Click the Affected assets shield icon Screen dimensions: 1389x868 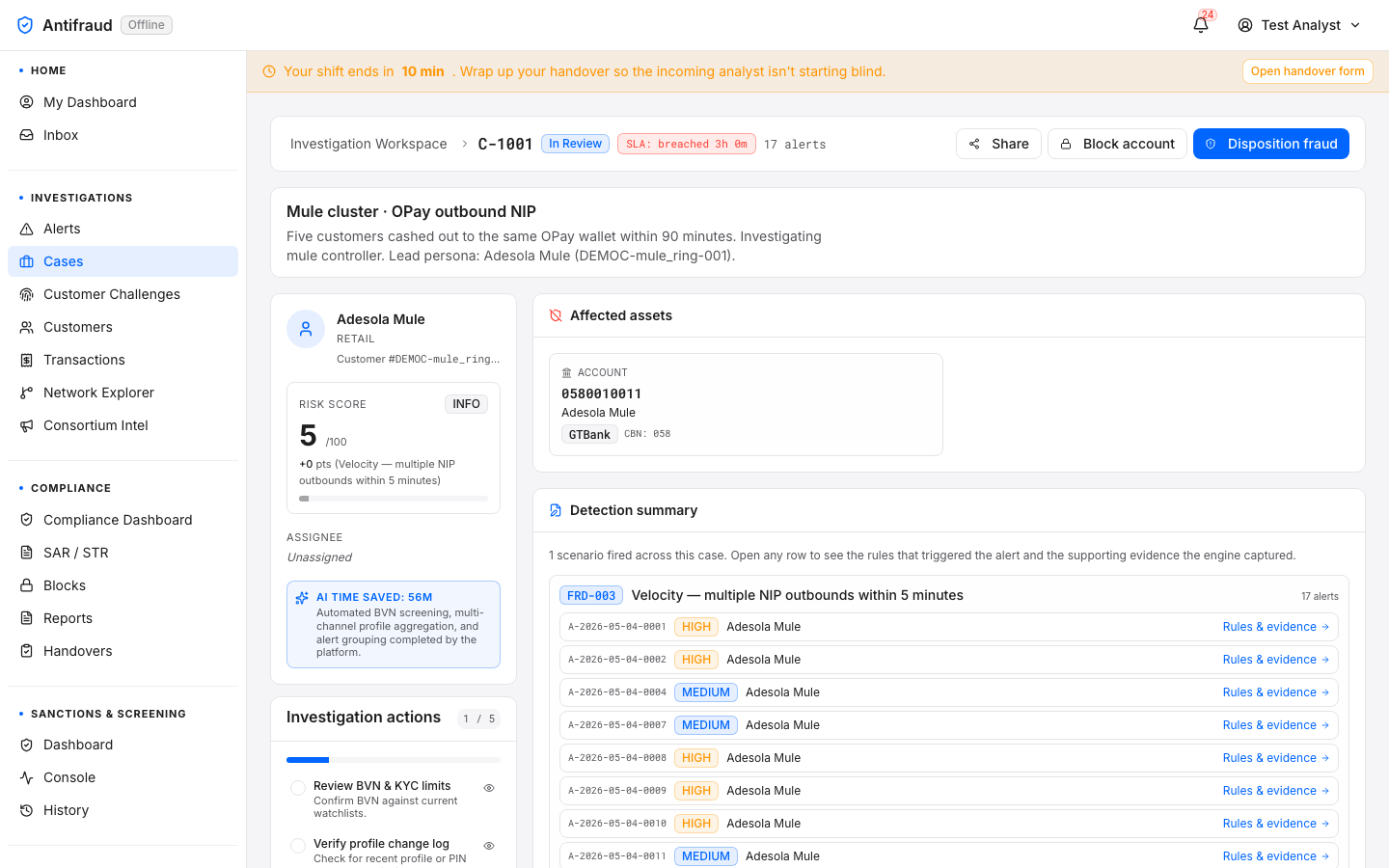pyautogui.click(x=556, y=315)
